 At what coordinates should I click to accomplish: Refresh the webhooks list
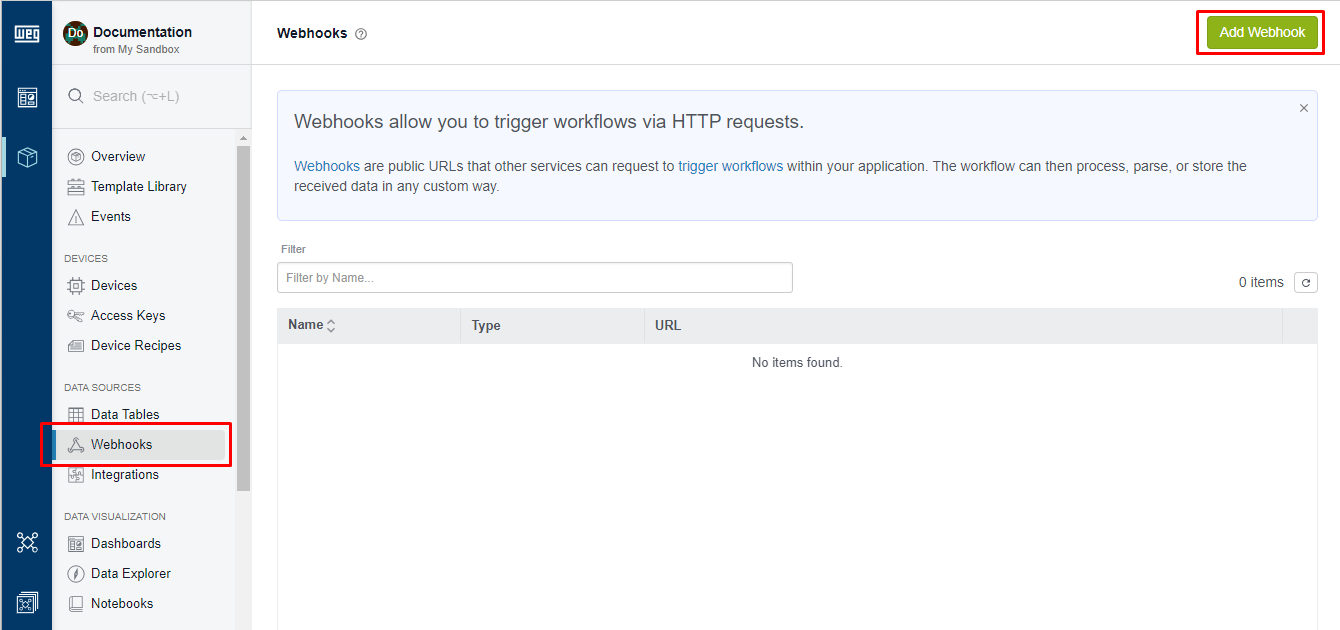tap(1305, 283)
